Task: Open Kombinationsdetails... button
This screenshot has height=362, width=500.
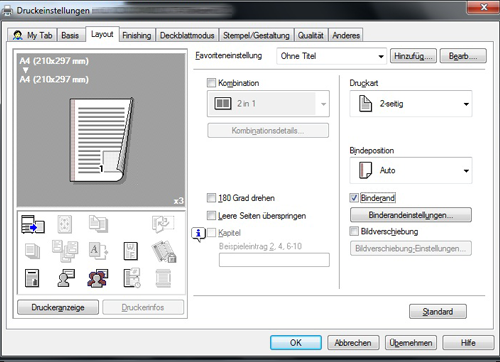Action: pyautogui.click(x=268, y=130)
